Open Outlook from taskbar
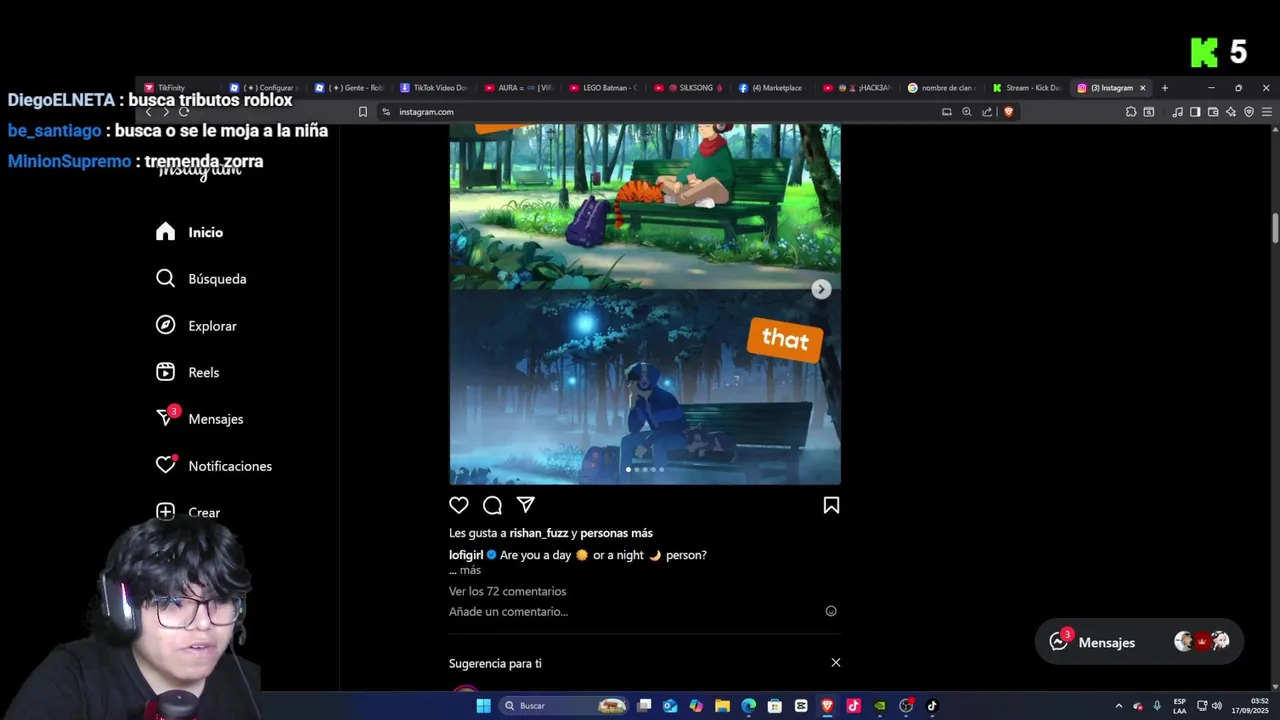 (x=670, y=706)
